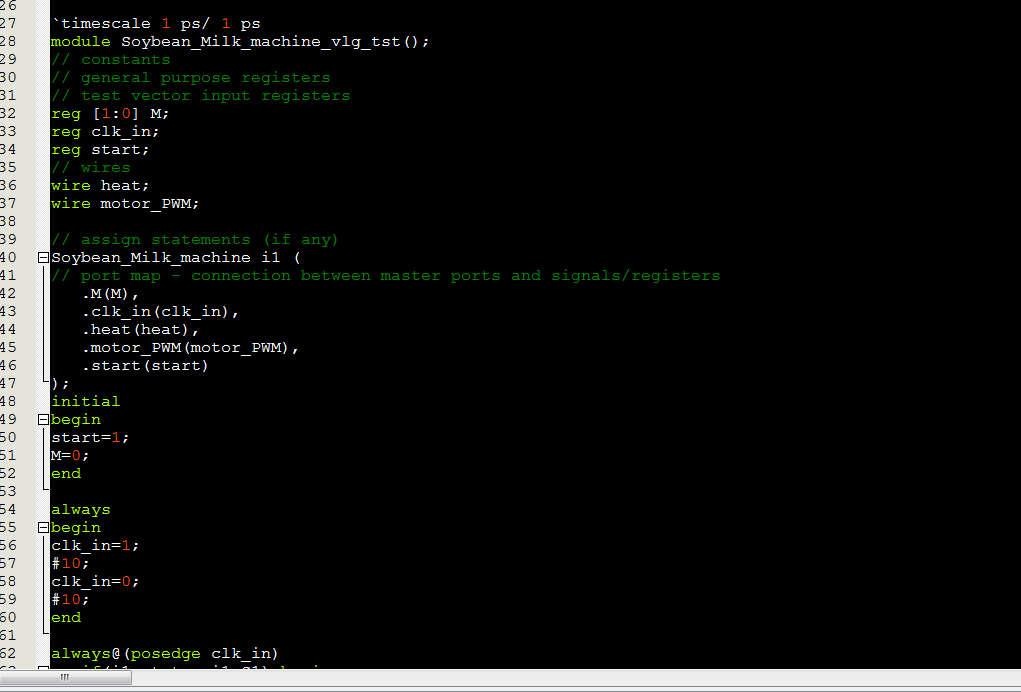Collapse the Soybean_Milk_machine i1 instantiation block

click(x=43, y=258)
